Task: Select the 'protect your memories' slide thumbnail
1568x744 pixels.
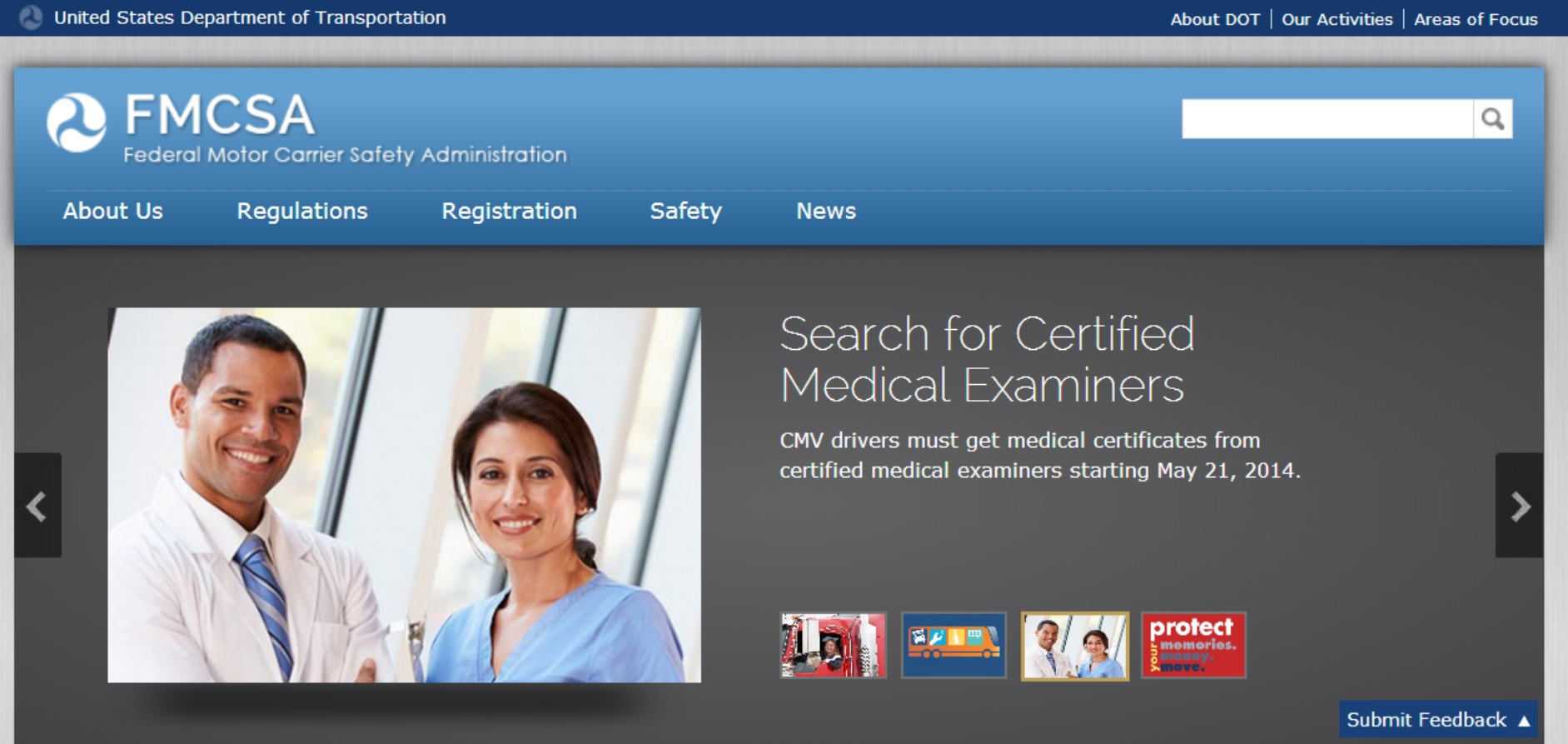Action: (x=1193, y=646)
